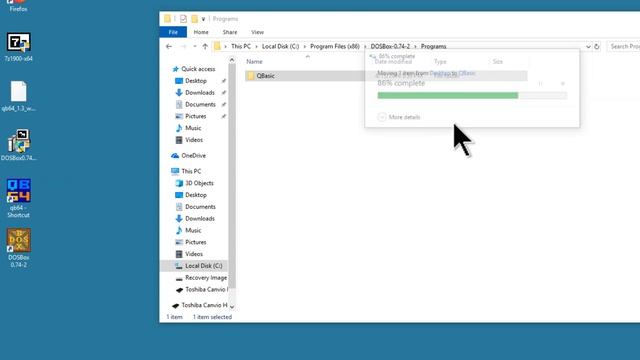Click the Search Programs input field
Viewport: 640px width, 360px height.
(623, 47)
